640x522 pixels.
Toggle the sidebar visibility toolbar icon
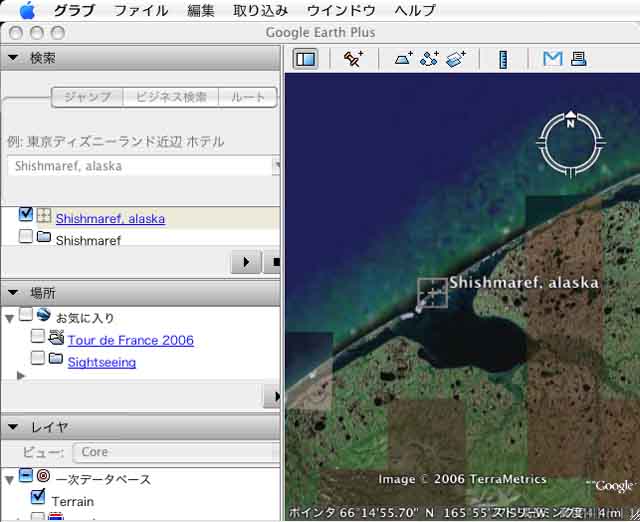point(305,59)
